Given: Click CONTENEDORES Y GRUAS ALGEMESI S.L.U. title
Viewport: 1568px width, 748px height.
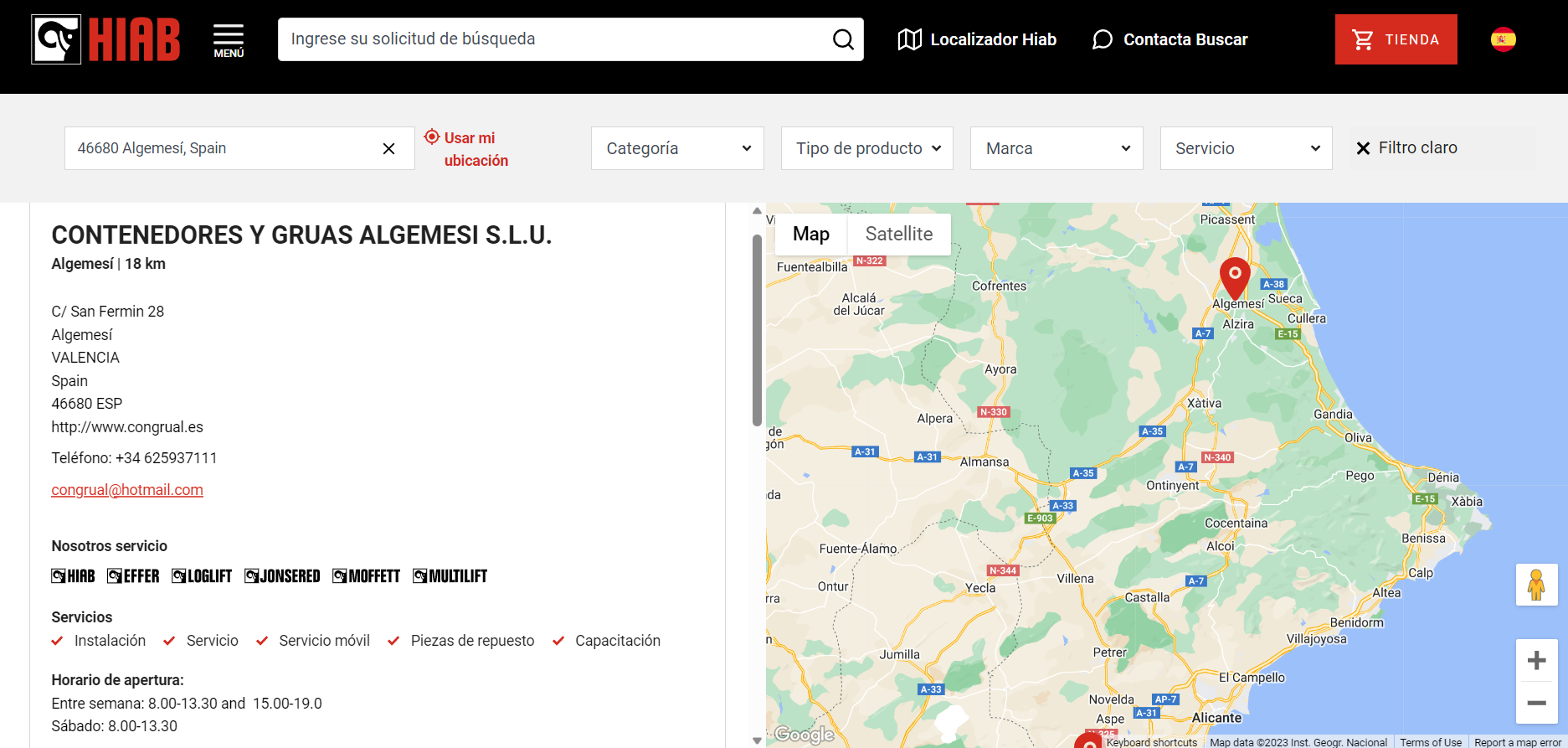Looking at the screenshot, I should pyautogui.click(x=301, y=235).
